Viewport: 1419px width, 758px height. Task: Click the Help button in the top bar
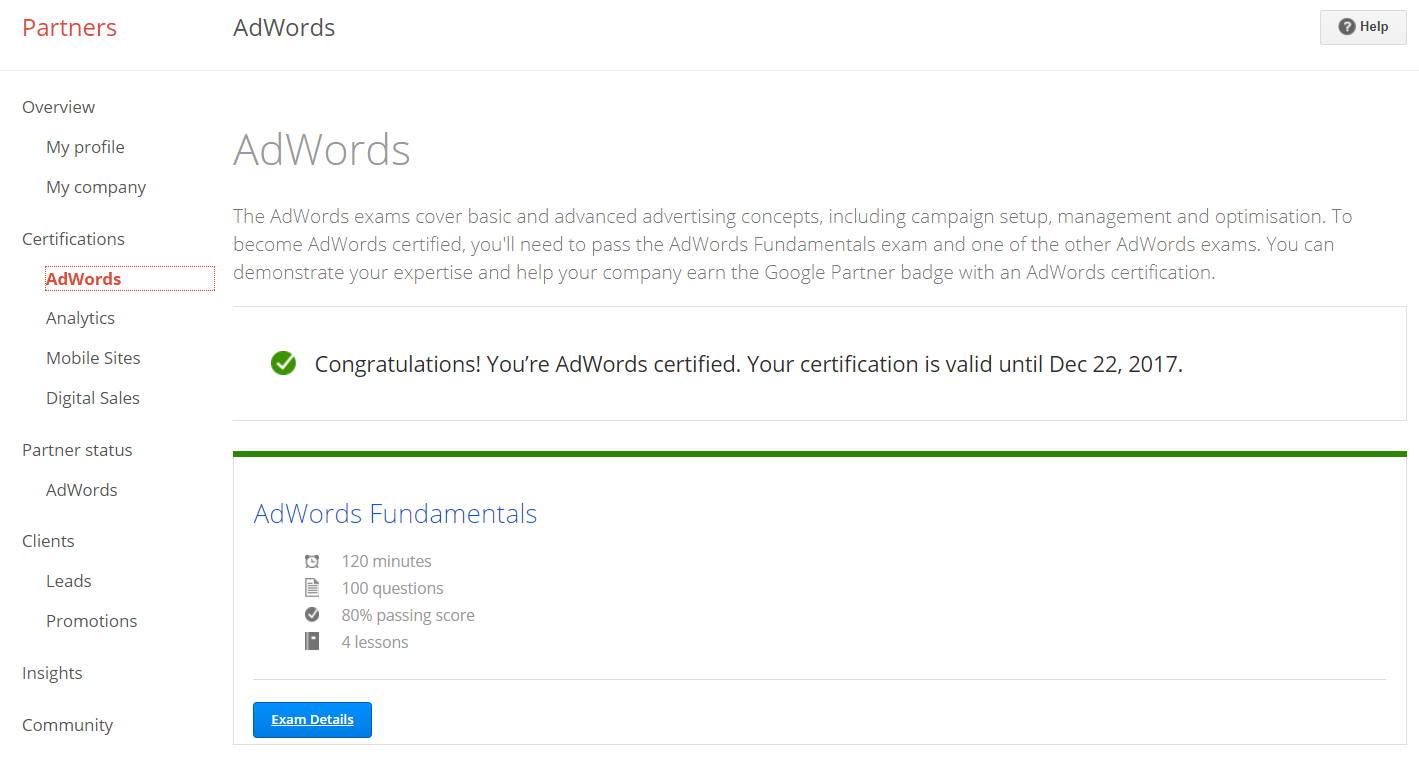pos(1363,27)
